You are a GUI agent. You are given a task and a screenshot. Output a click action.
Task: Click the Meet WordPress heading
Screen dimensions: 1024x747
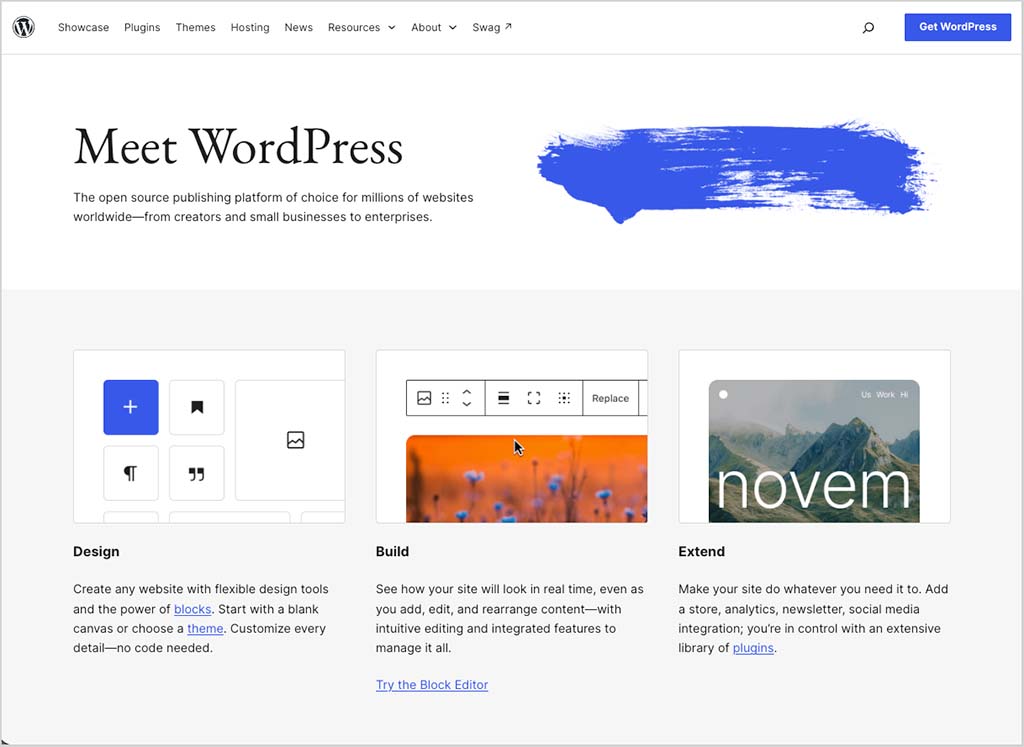pyautogui.click(x=238, y=147)
